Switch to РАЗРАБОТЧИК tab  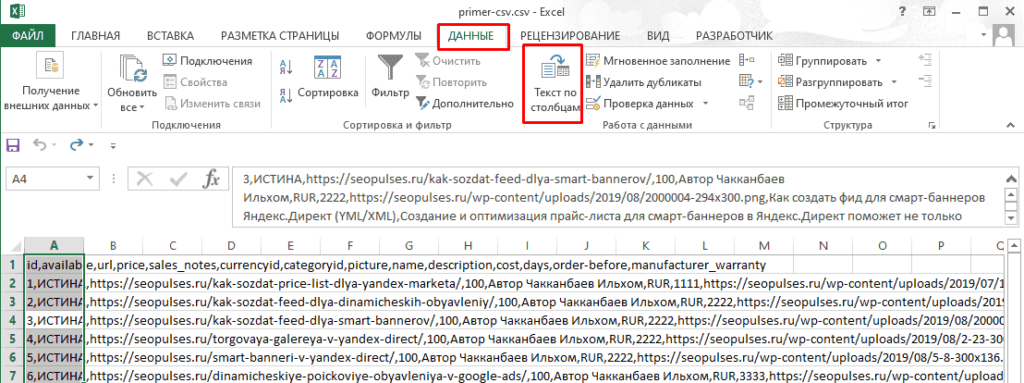[x=734, y=36]
